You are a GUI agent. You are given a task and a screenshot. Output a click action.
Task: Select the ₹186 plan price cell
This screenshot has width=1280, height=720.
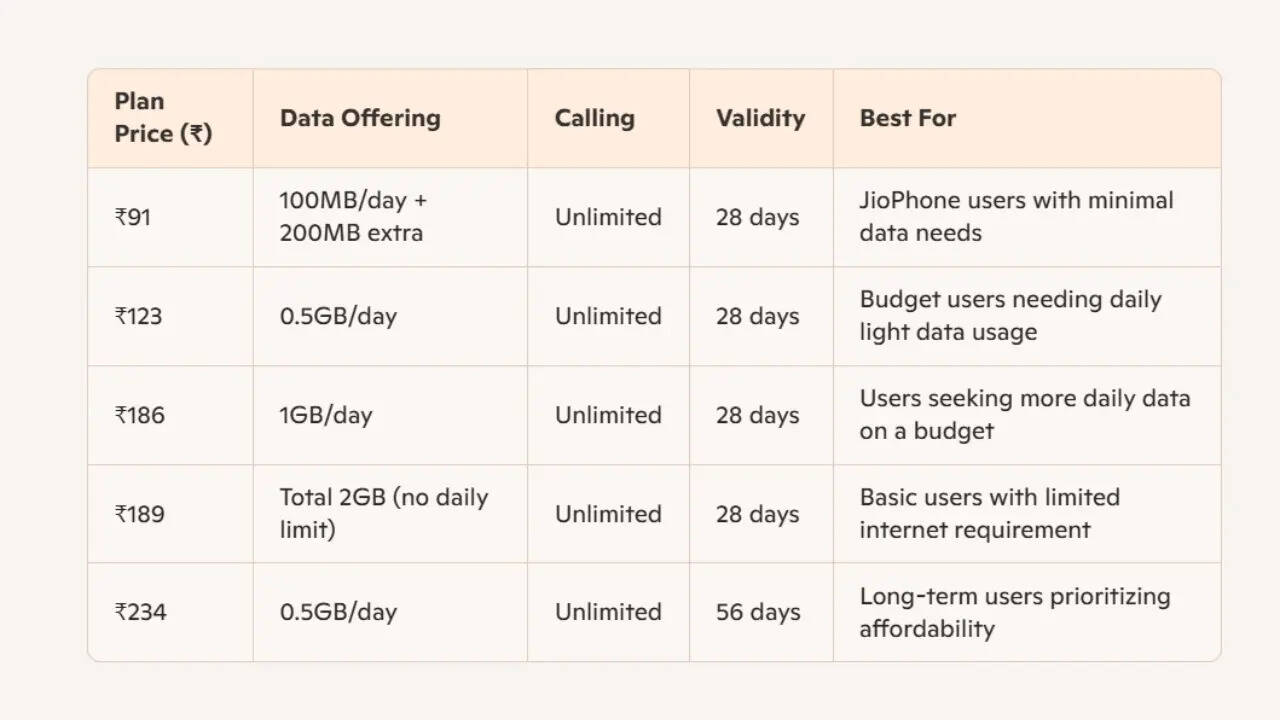click(x=140, y=415)
